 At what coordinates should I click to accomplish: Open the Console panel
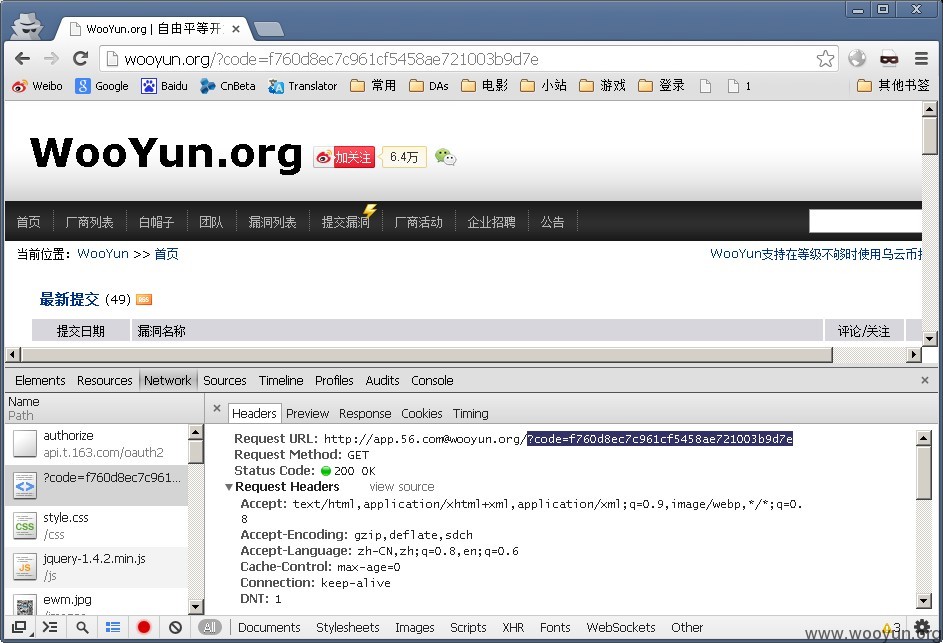coord(432,381)
